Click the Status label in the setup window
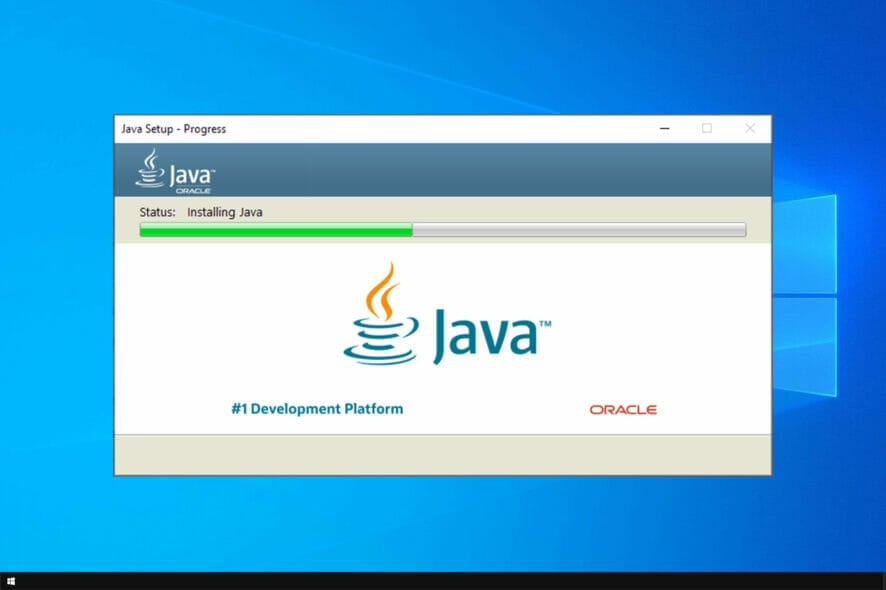 pyautogui.click(x=160, y=212)
